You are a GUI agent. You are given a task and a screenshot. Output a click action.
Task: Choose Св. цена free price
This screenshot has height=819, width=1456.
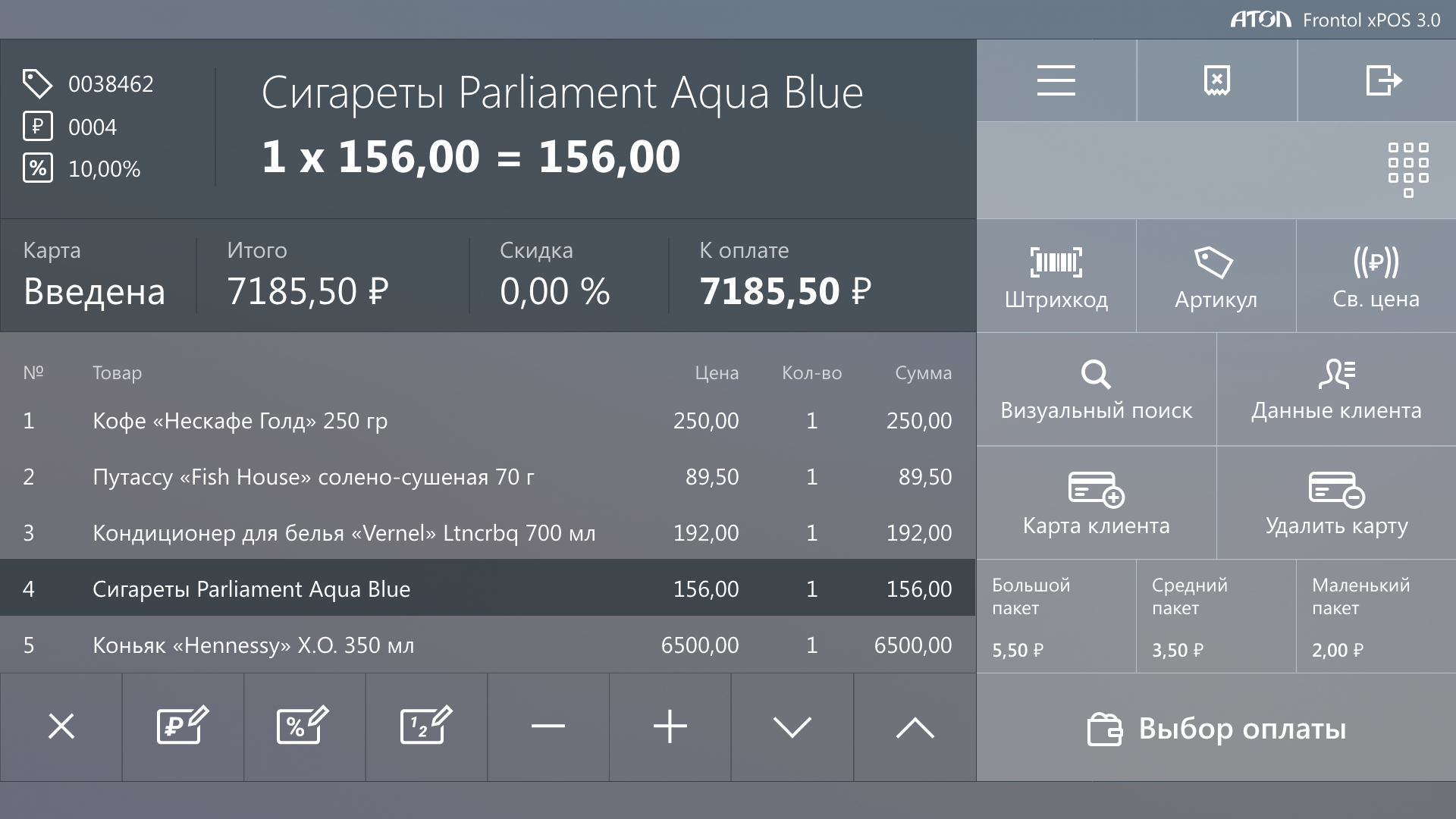click(1376, 277)
